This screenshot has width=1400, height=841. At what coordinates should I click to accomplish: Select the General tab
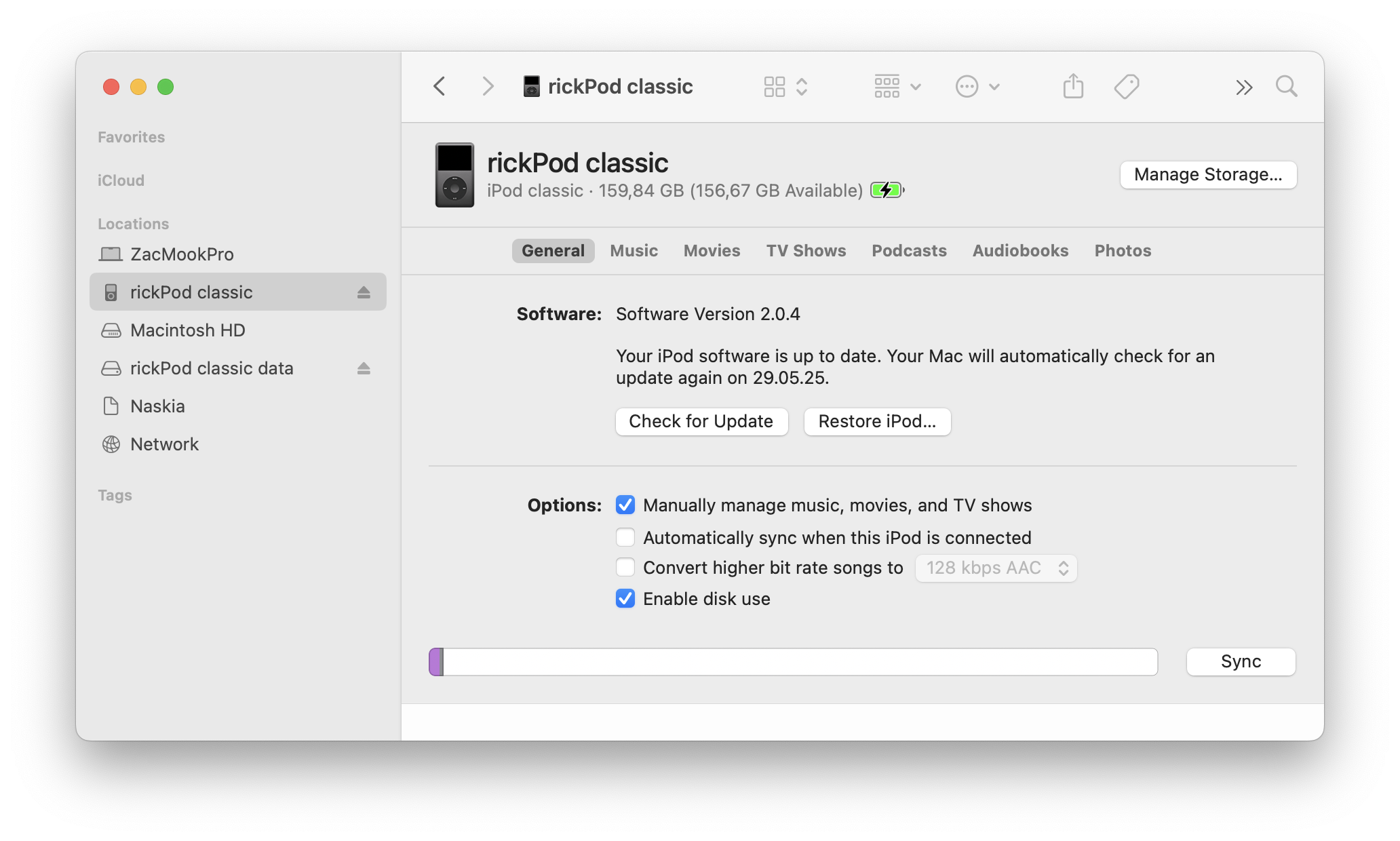(553, 250)
